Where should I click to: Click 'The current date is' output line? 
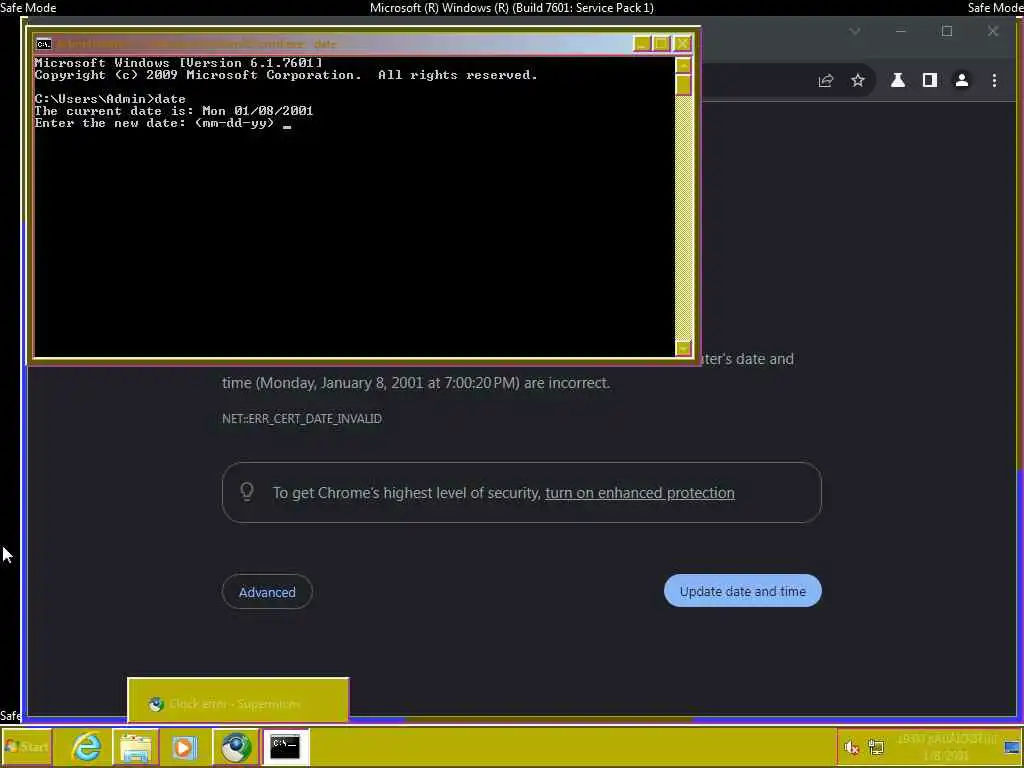(174, 111)
